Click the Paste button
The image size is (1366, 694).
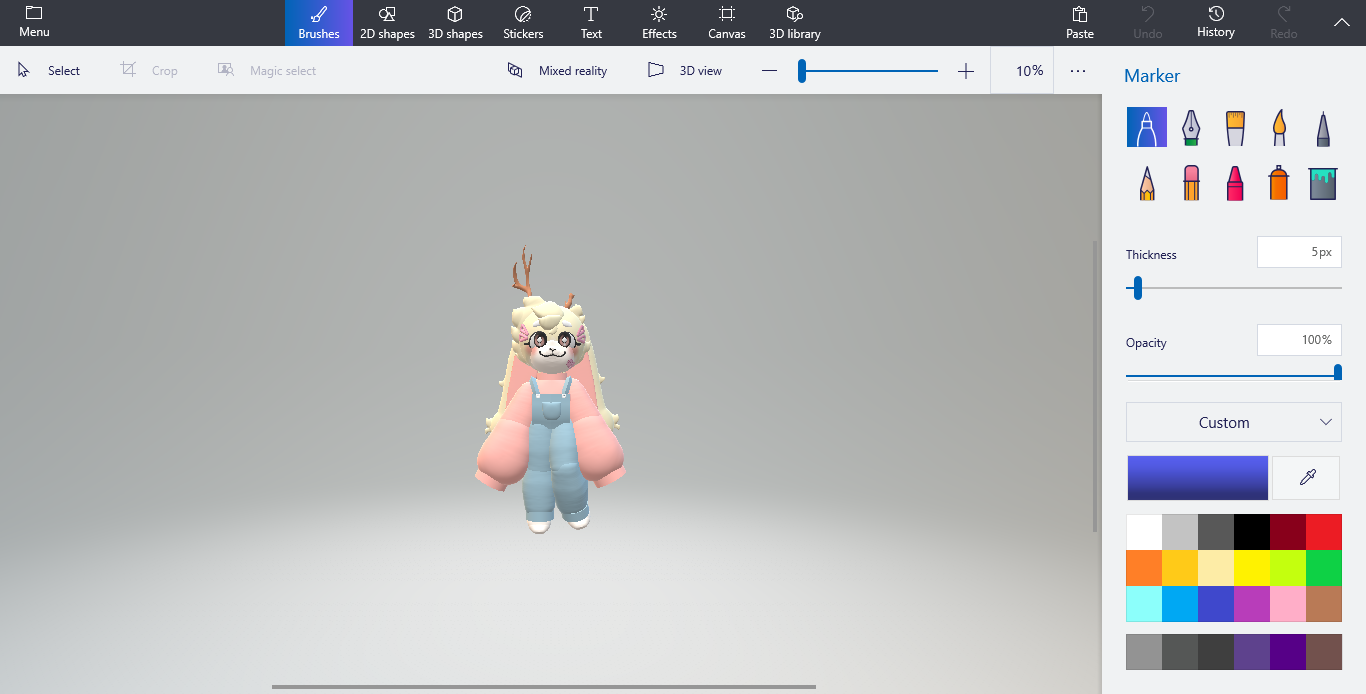[1080, 22]
